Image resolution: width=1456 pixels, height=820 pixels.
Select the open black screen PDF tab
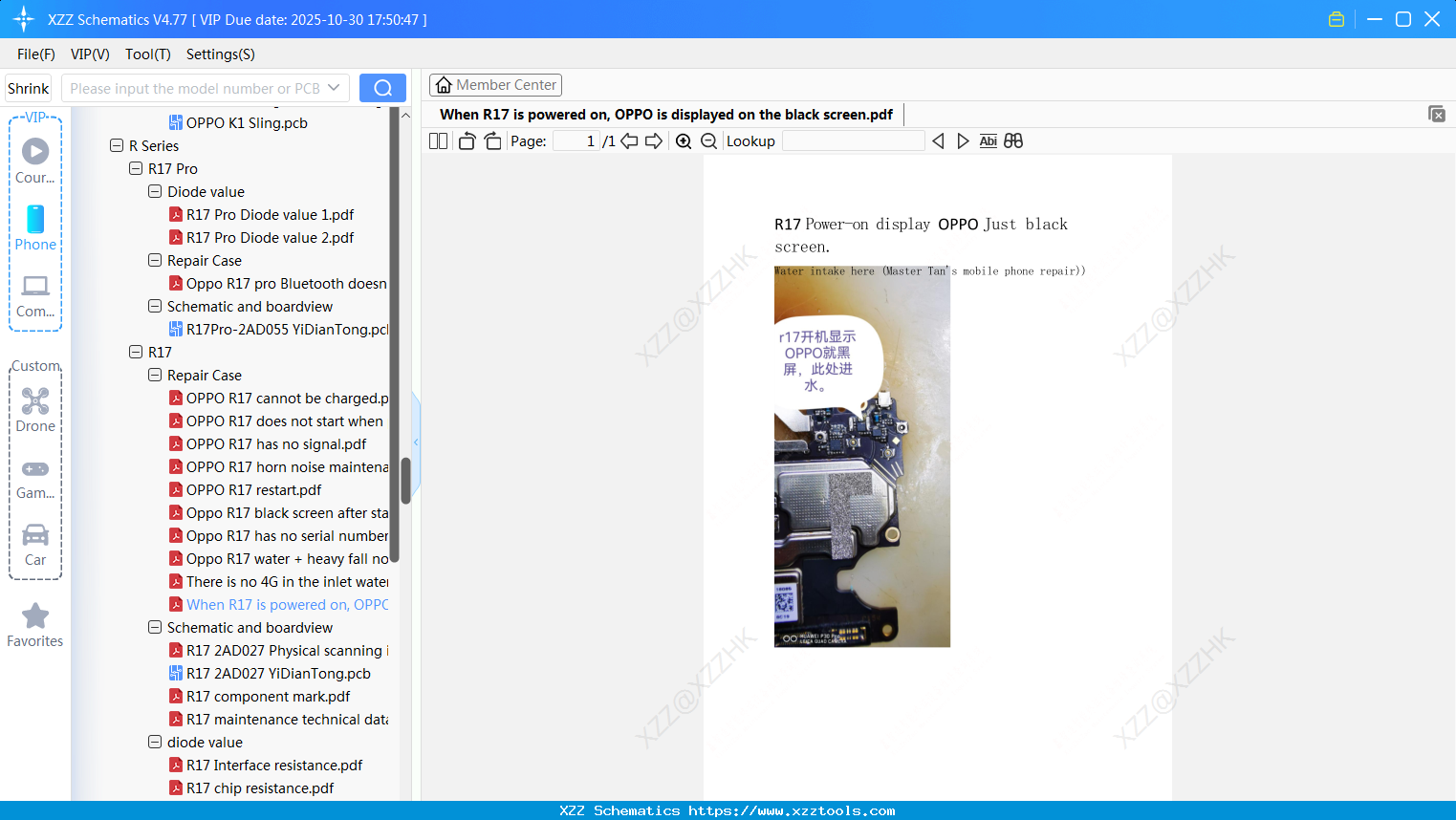click(666, 115)
